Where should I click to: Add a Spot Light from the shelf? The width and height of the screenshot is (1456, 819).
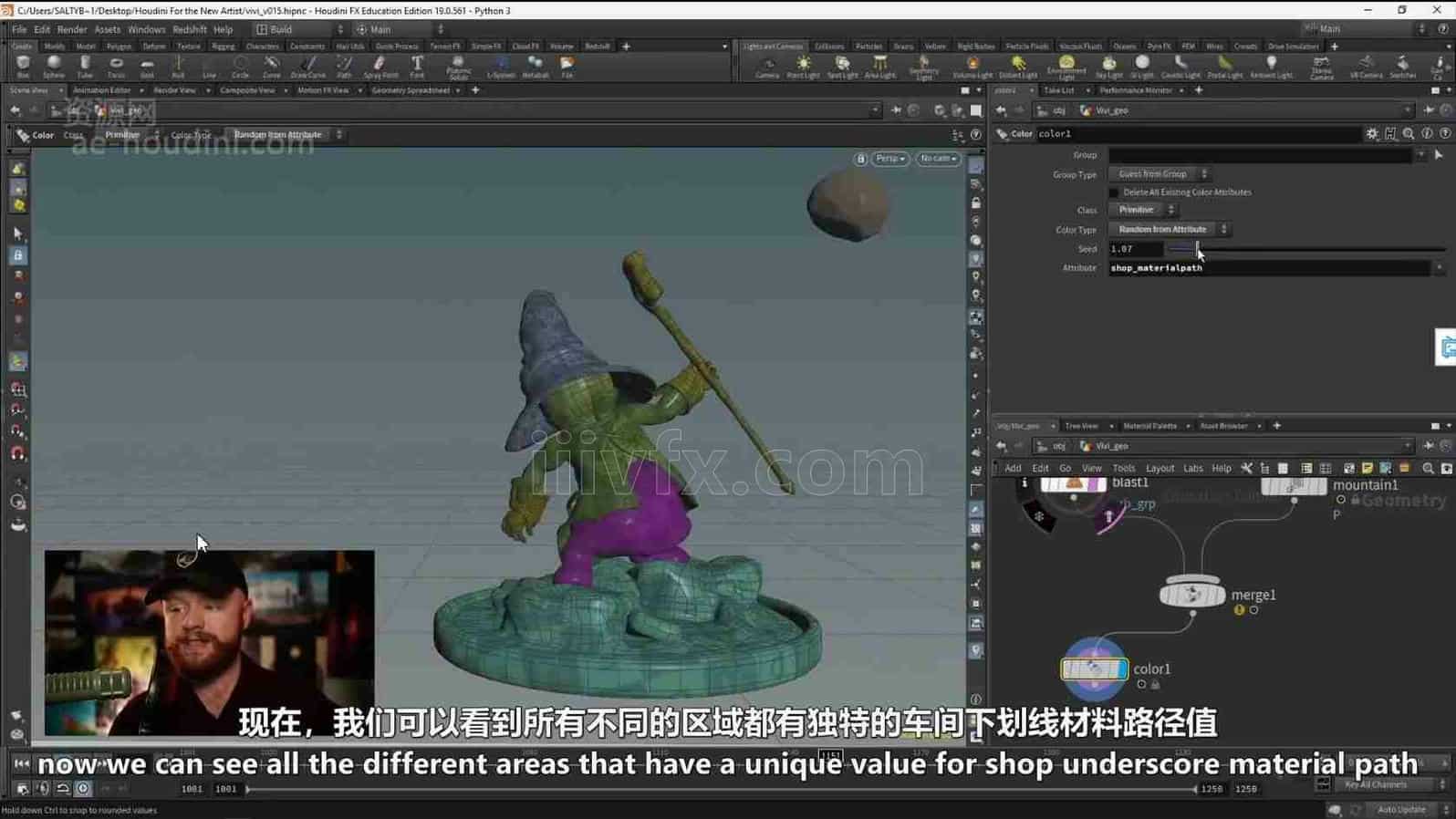click(842, 67)
